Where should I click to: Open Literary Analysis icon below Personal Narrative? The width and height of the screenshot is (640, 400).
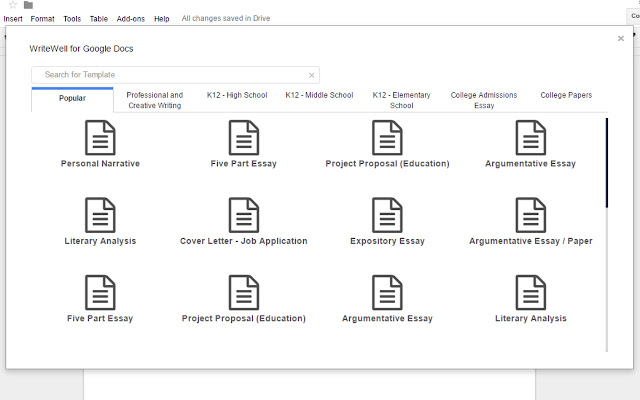[100, 215]
